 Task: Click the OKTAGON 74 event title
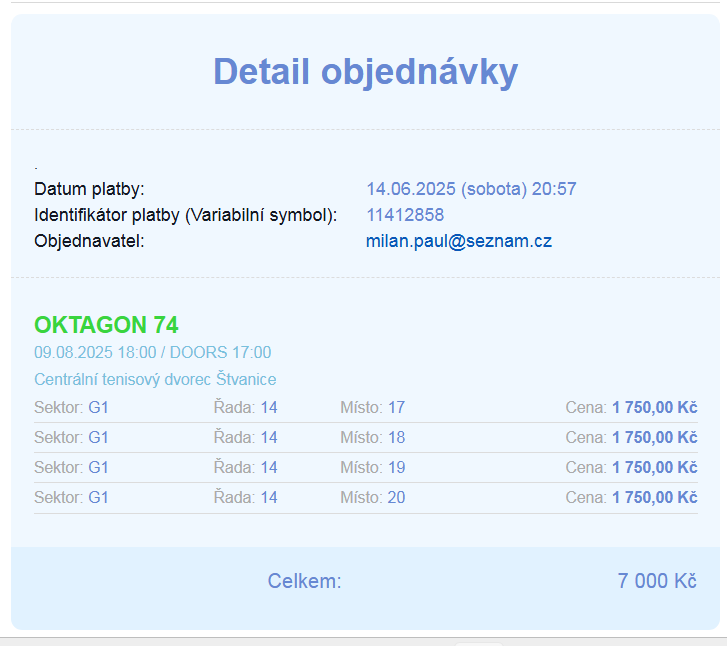pyautogui.click(x=106, y=325)
